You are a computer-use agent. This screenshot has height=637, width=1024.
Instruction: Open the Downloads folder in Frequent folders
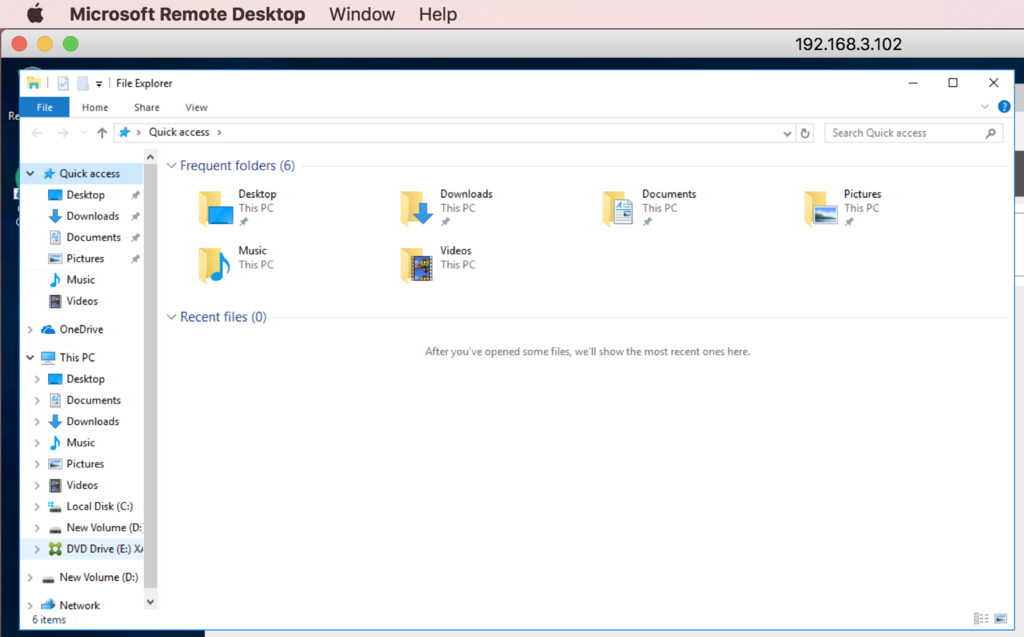[447, 208]
